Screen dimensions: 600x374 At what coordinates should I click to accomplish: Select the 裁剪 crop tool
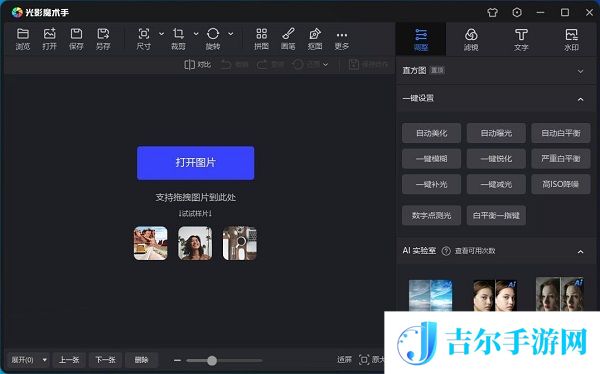(178, 39)
